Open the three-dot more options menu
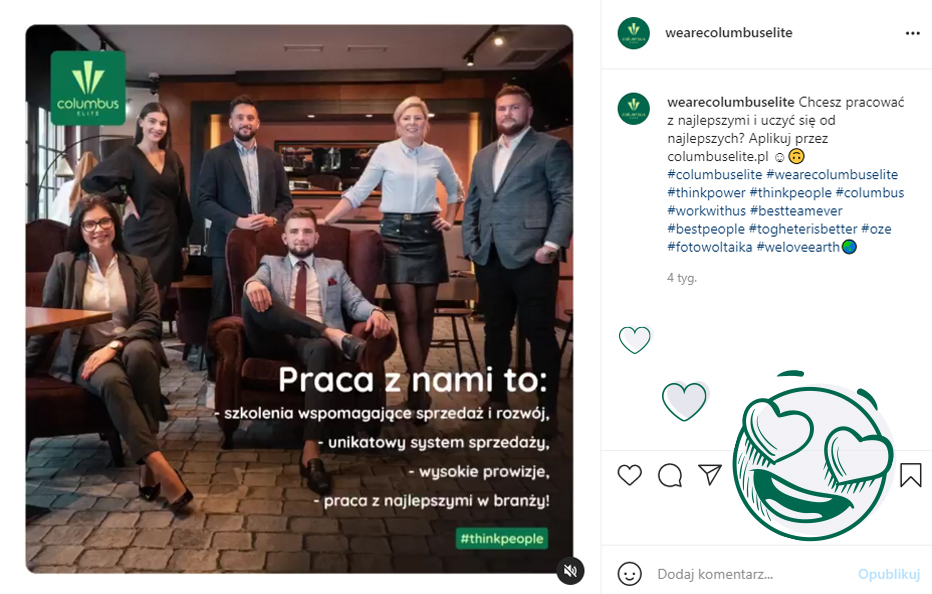 tap(912, 33)
